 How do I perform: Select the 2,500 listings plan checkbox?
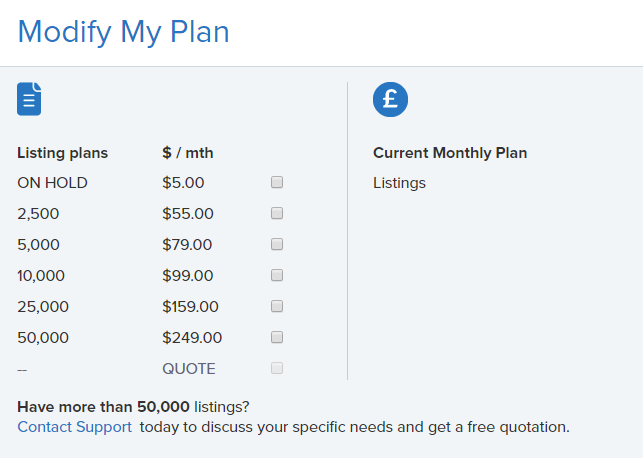pos(277,213)
